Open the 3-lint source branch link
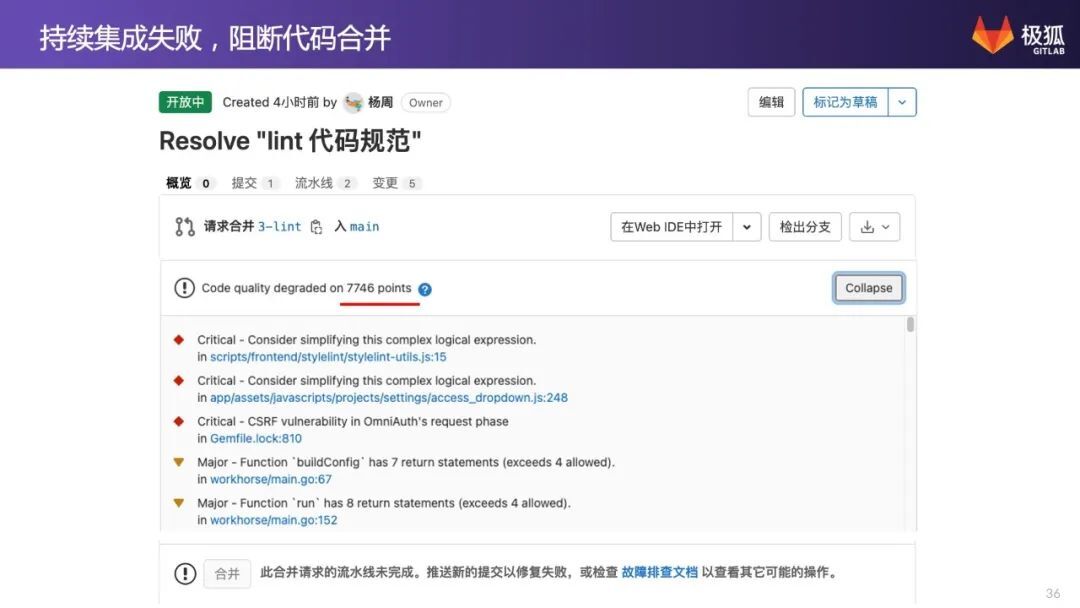1080x608 pixels. click(x=280, y=227)
